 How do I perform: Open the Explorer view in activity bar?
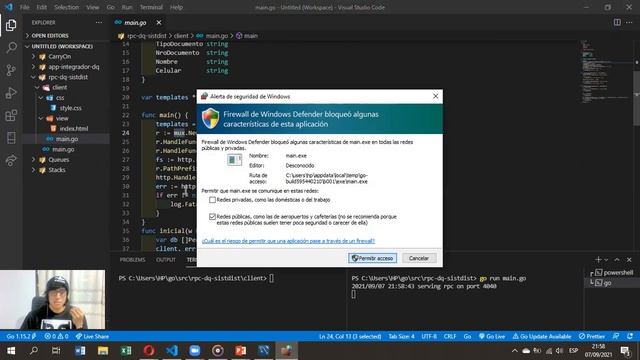point(11,25)
